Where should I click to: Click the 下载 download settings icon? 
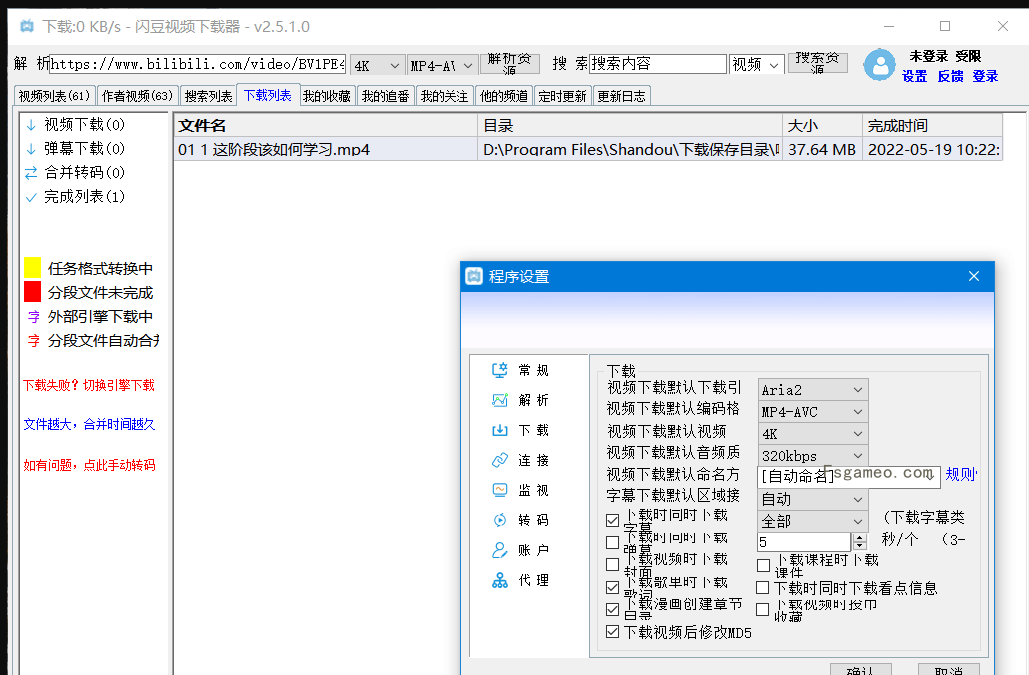coord(500,430)
